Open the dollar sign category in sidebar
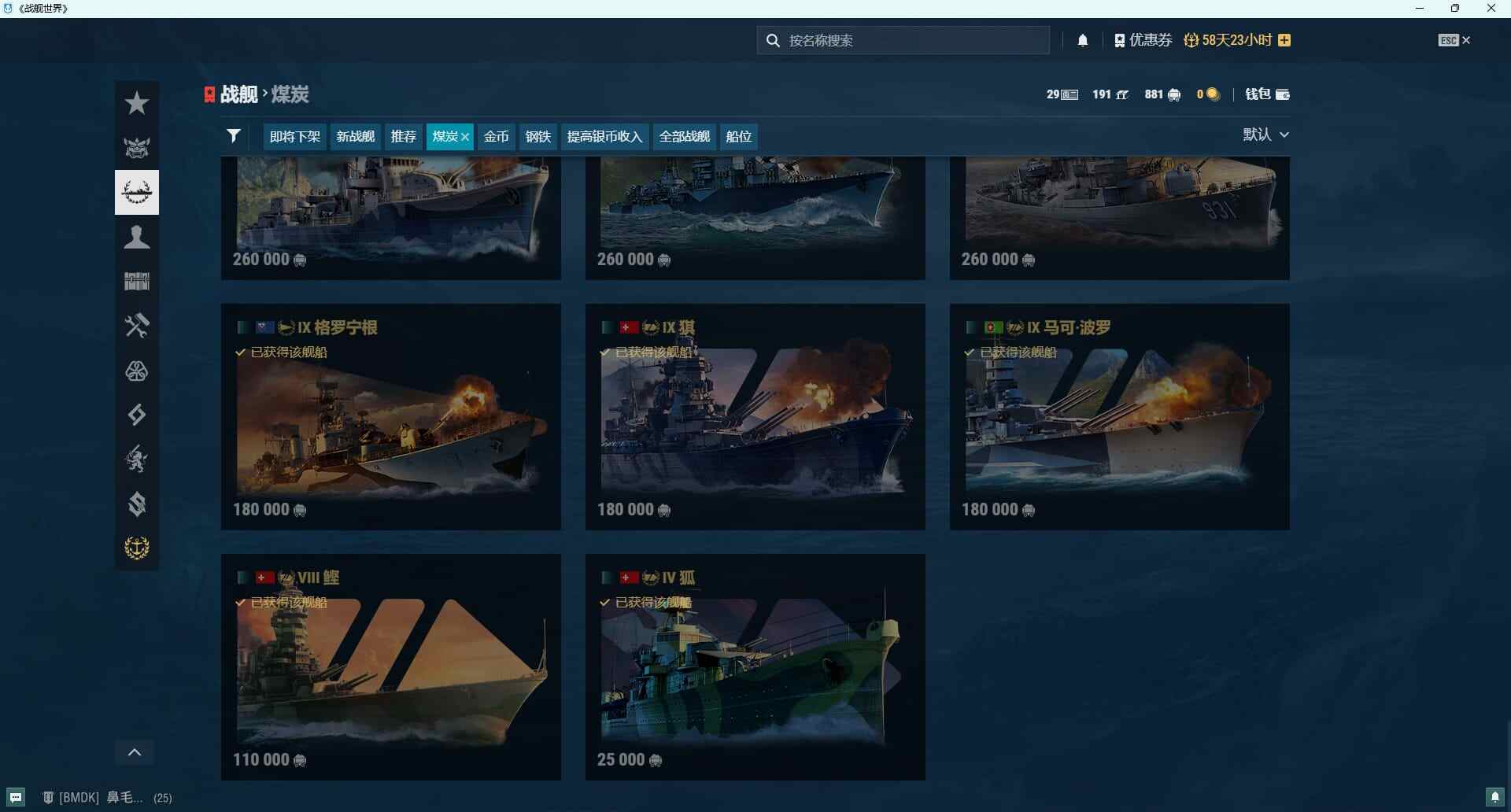Screen dimensions: 1511x812 [137, 504]
